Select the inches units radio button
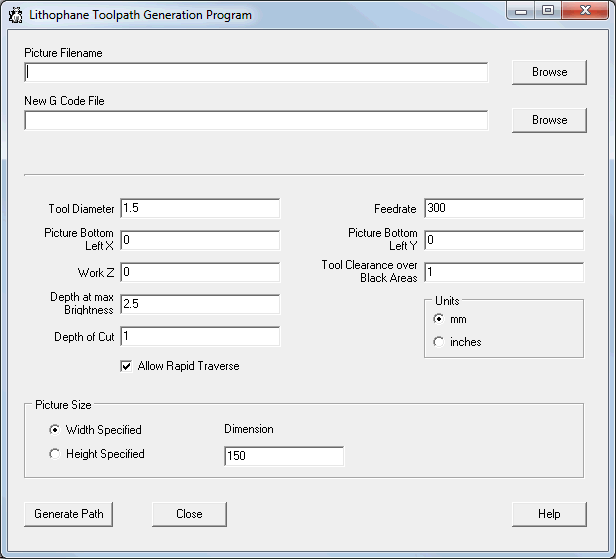 click(438, 342)
